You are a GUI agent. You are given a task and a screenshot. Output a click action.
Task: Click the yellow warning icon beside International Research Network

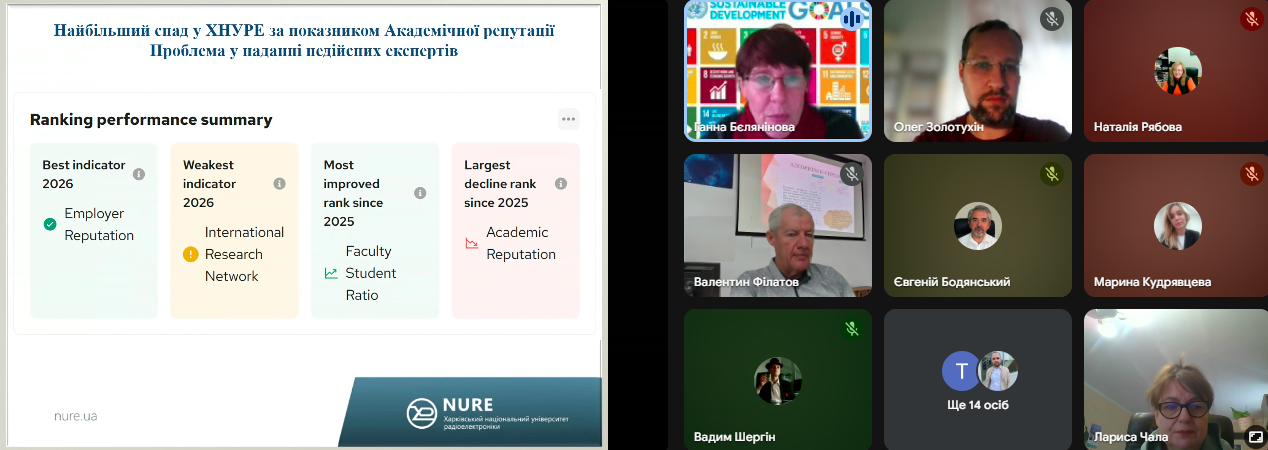pyautogui.click(x=191, y=254)
